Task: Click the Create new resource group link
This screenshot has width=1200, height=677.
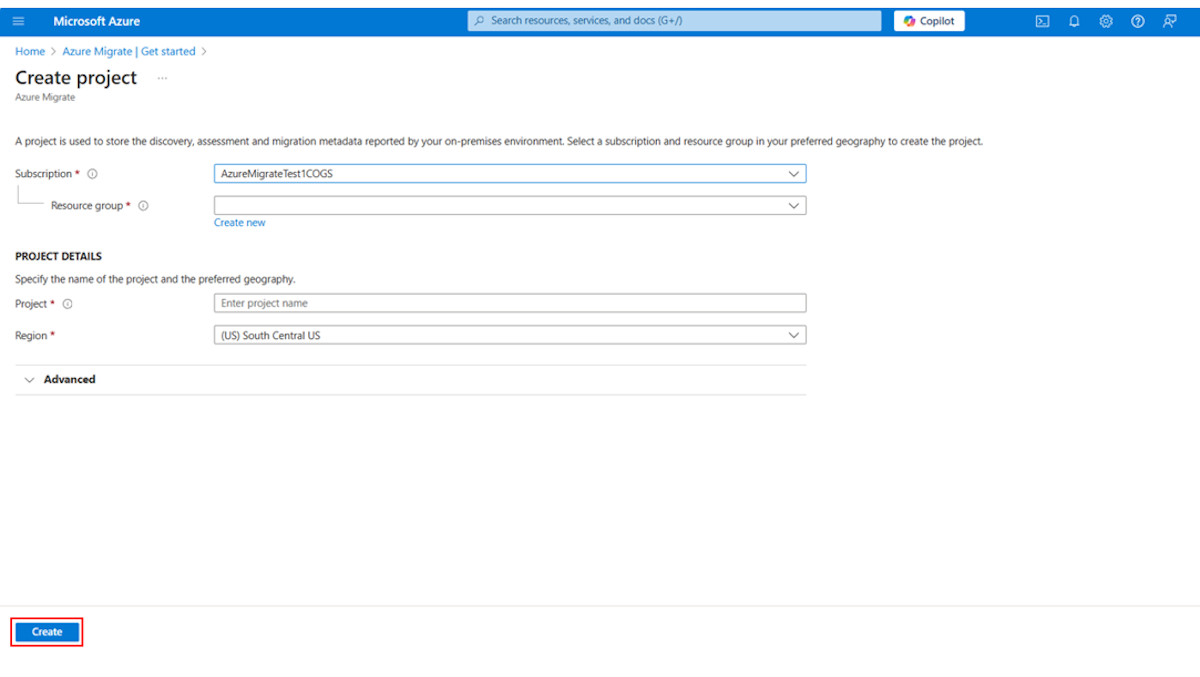Action: click(x=240, y=223)
